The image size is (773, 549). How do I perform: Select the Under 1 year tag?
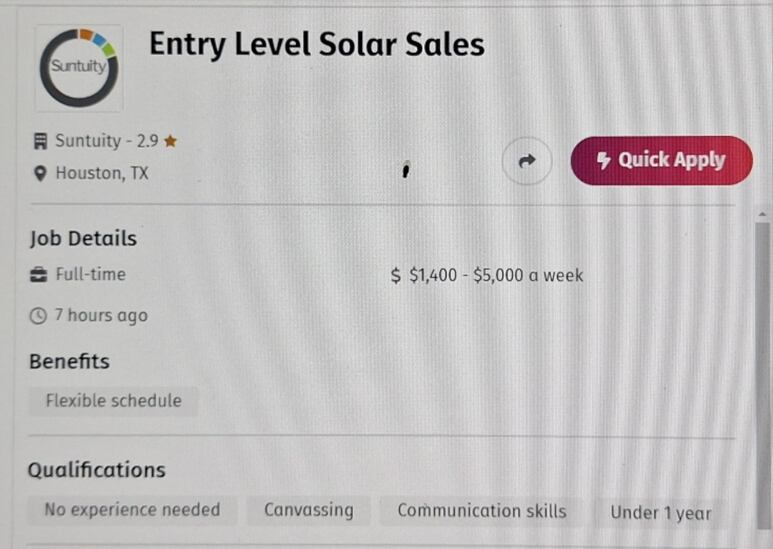[x=661, y=513]
